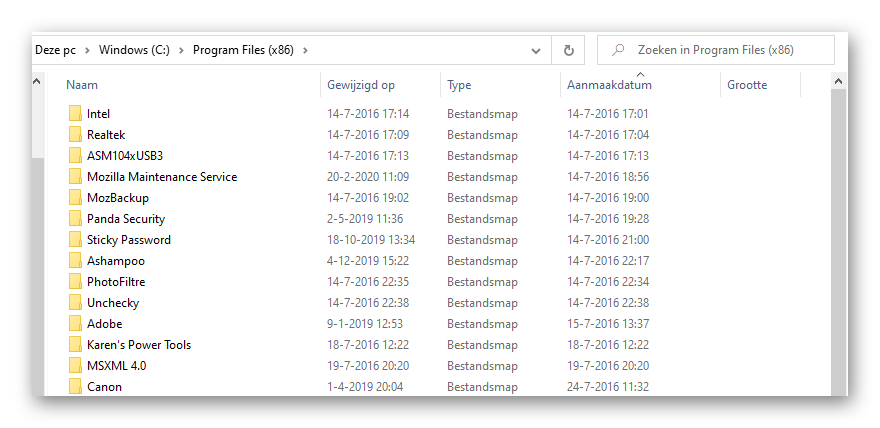Go to Deze pc in the breadcrumb
Image resolution: width=880 pixels, height=428 pixels.
[x=55, y=50]
